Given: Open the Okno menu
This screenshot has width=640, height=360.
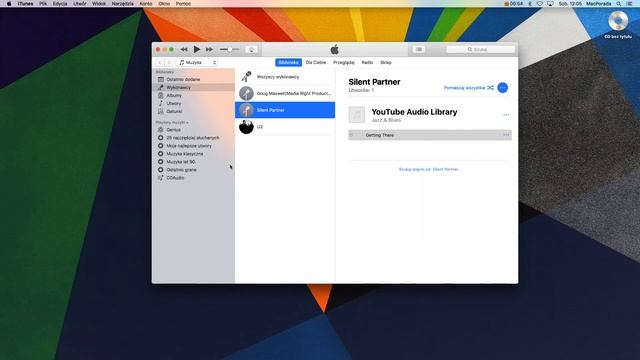Looking at the screenshot, I should click(164, 4).
